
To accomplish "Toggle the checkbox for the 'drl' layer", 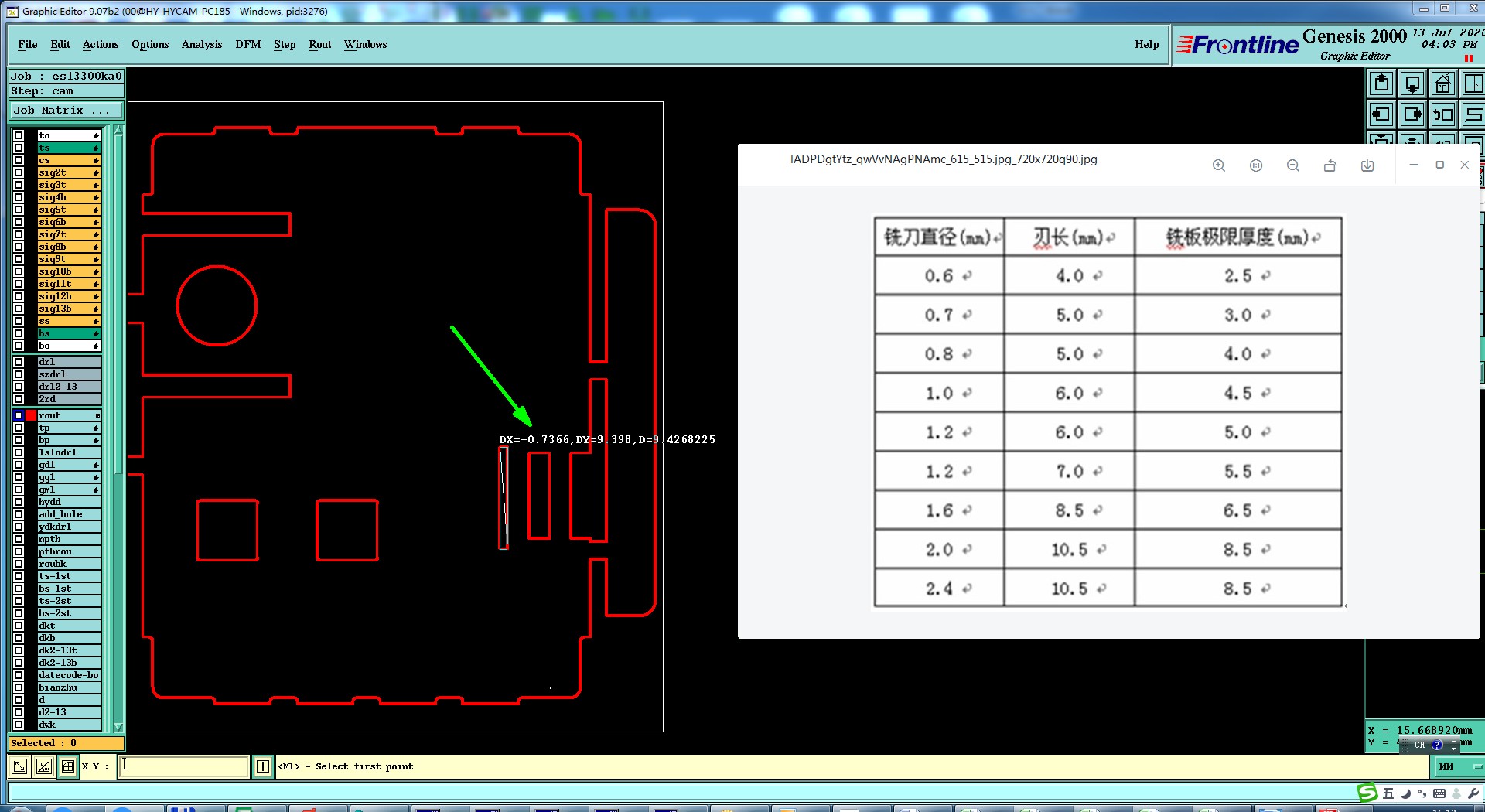I will coord(19,362).
